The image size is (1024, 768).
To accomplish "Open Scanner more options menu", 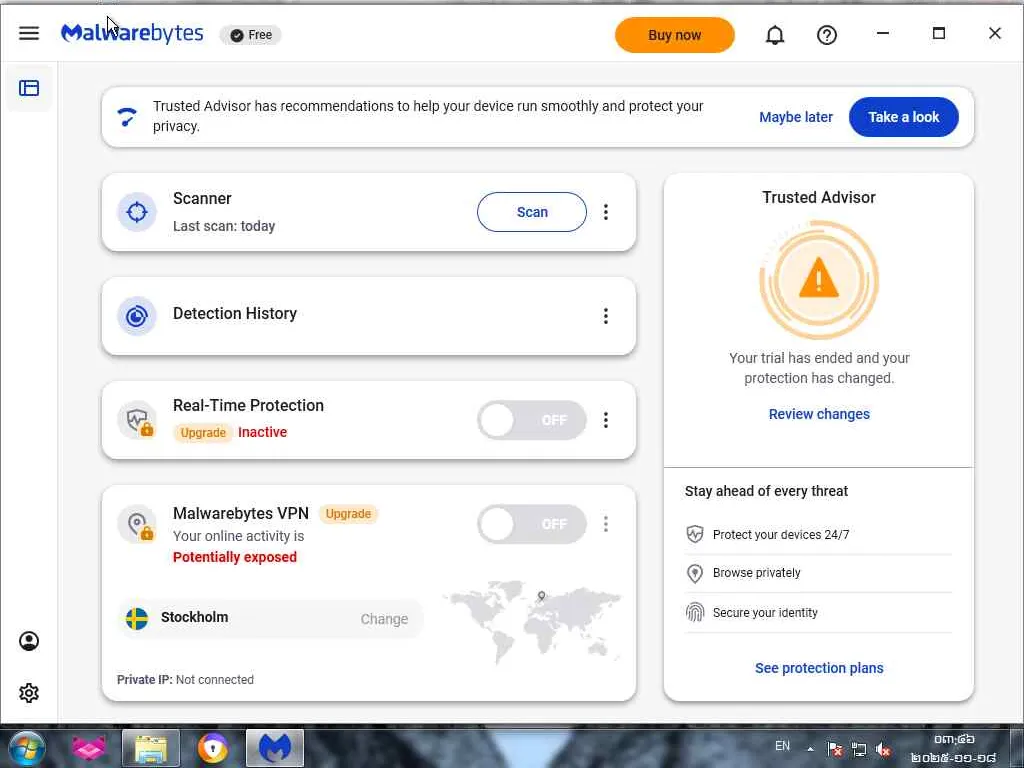I will (606, 212).
